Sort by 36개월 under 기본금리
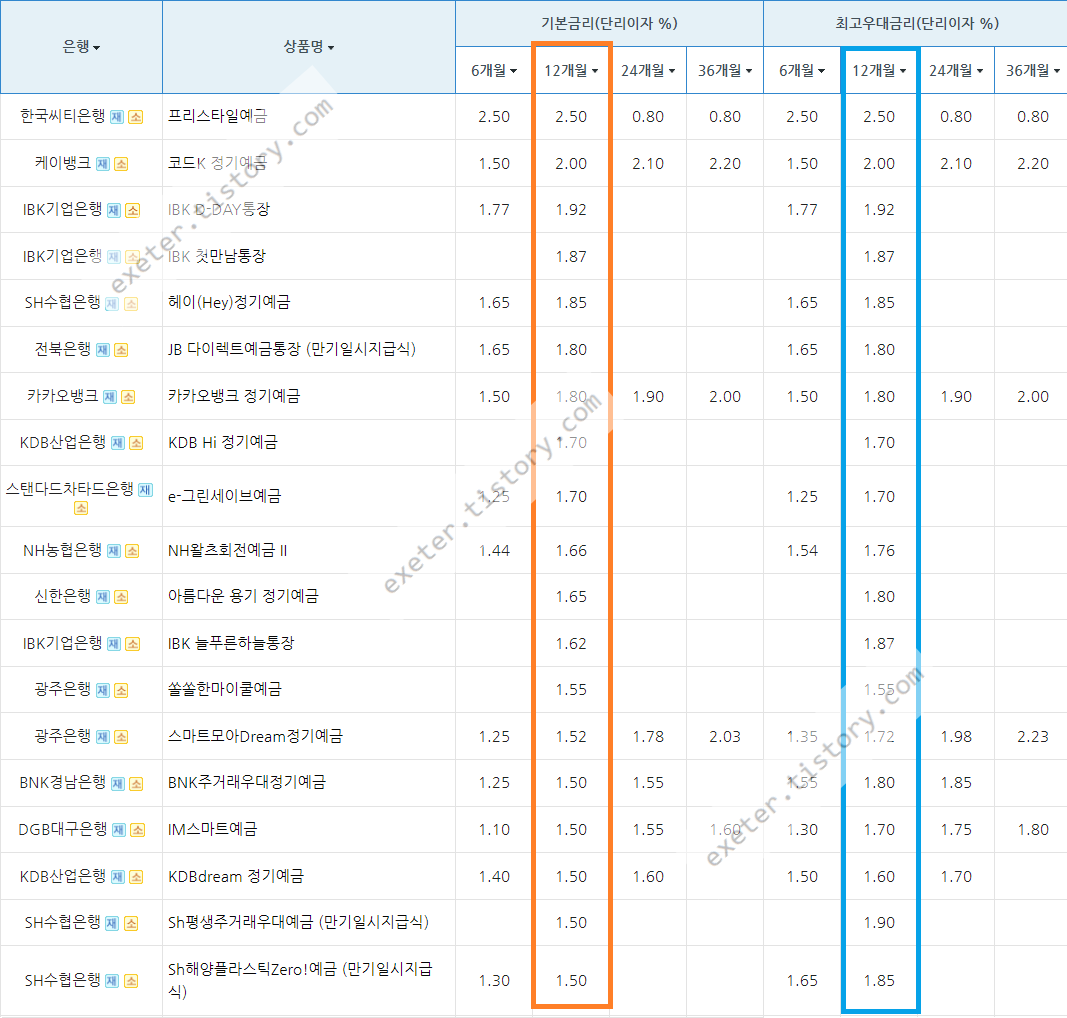 725,70
